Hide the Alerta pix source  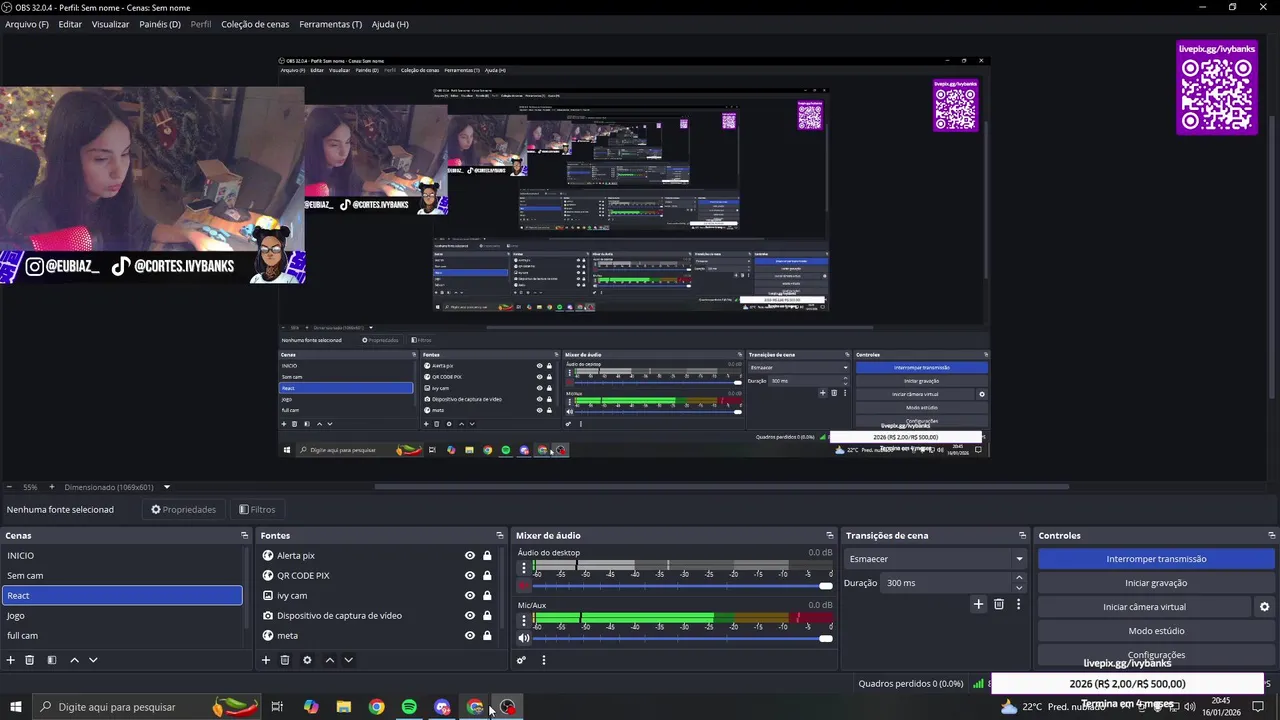[x=470, y=556]
